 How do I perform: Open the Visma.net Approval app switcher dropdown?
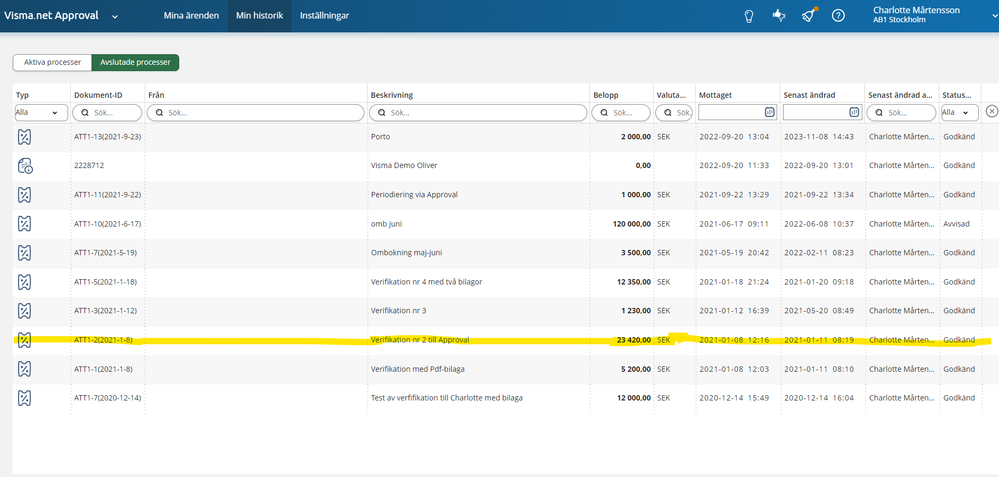click(x=115, y=16)
